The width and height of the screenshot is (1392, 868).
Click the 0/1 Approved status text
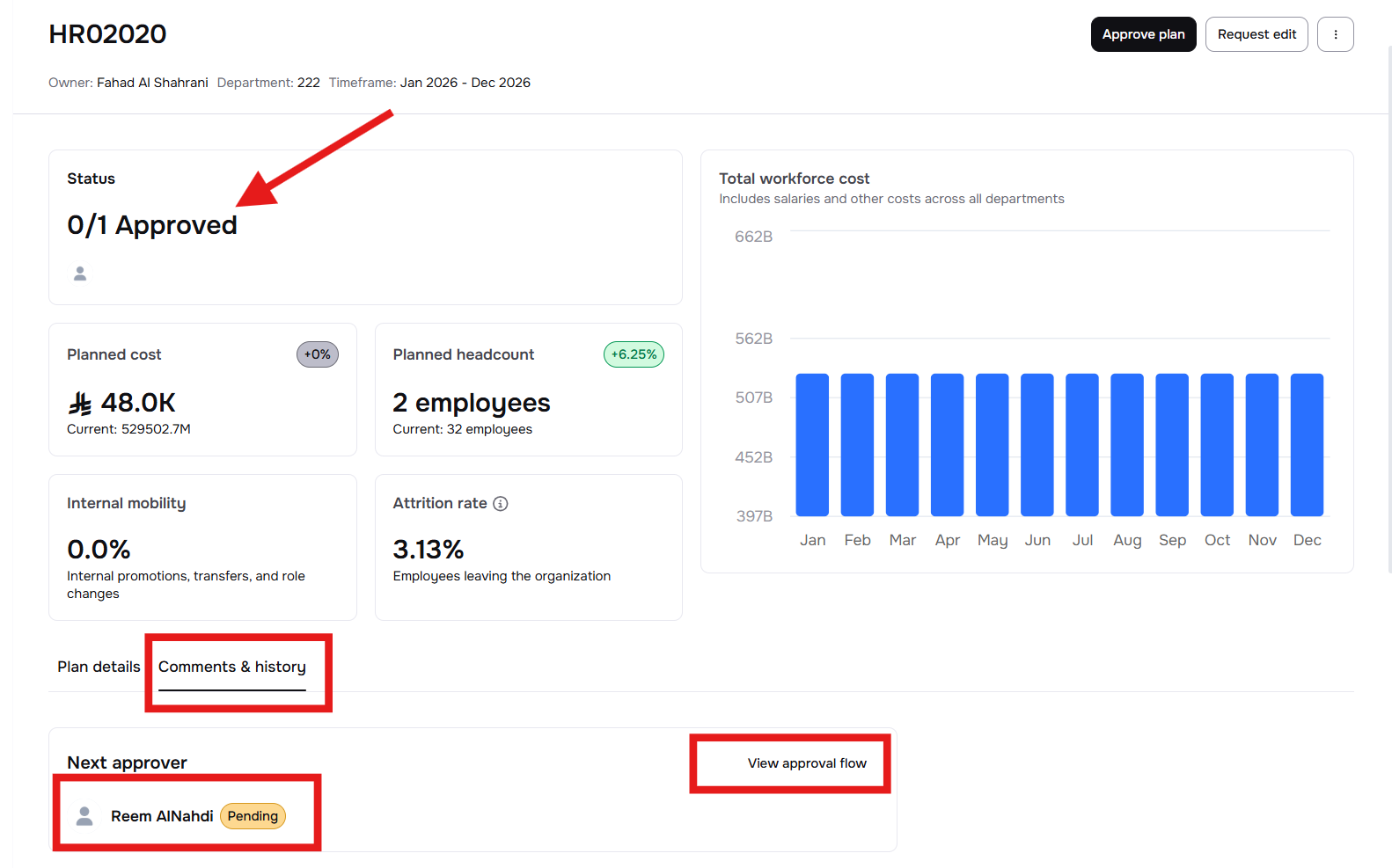[x=152, y=225]
